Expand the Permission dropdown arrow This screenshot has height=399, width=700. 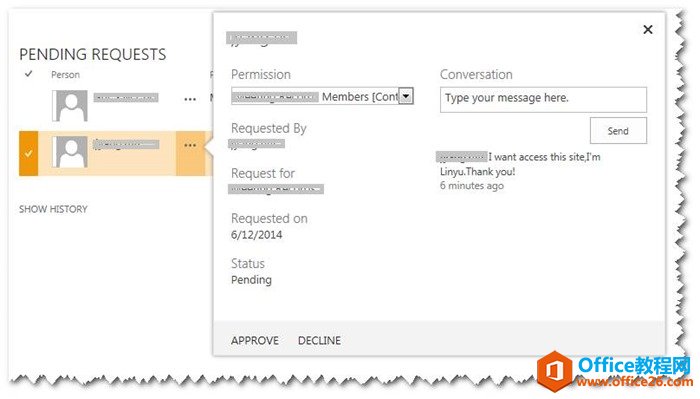click(x=406, y=96)
